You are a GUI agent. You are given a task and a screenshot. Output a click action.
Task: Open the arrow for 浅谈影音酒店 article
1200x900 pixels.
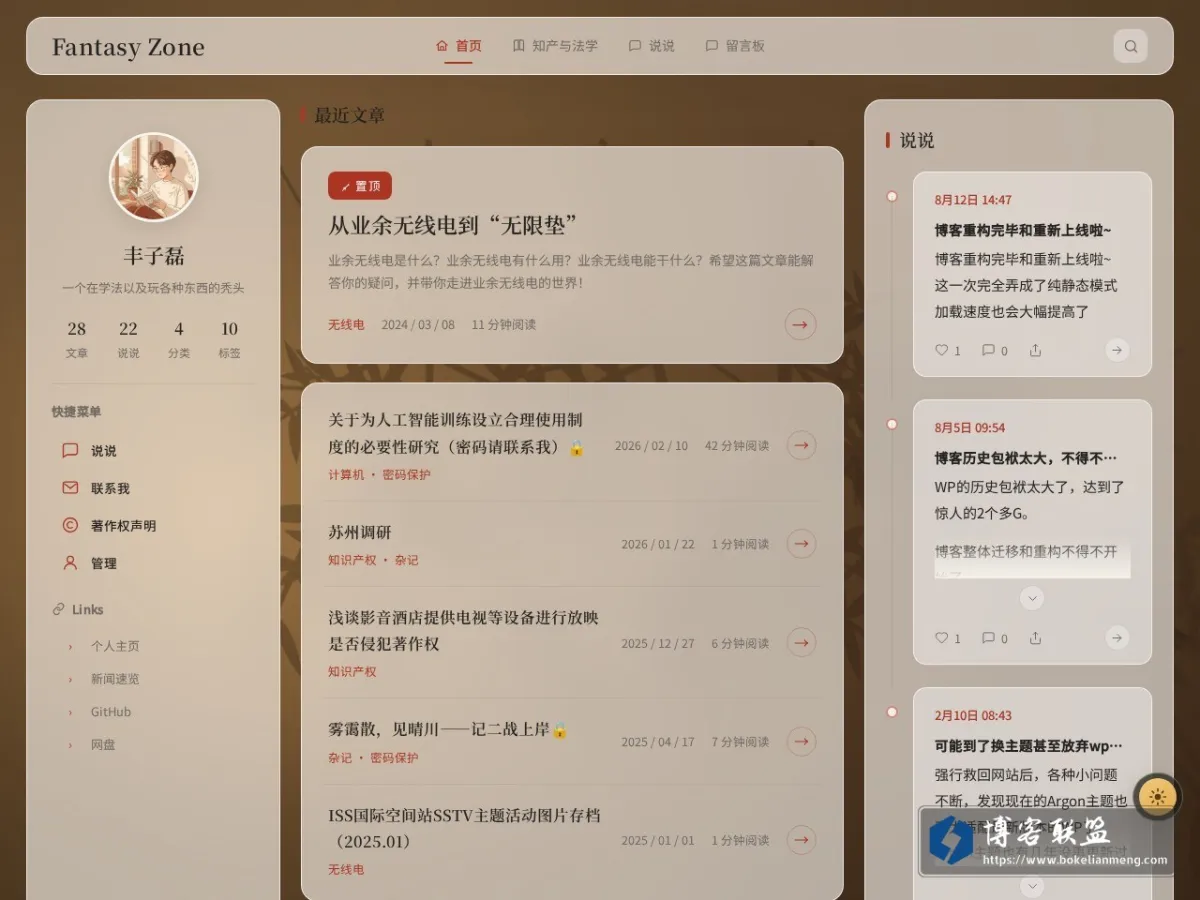[x=801, y=642]
